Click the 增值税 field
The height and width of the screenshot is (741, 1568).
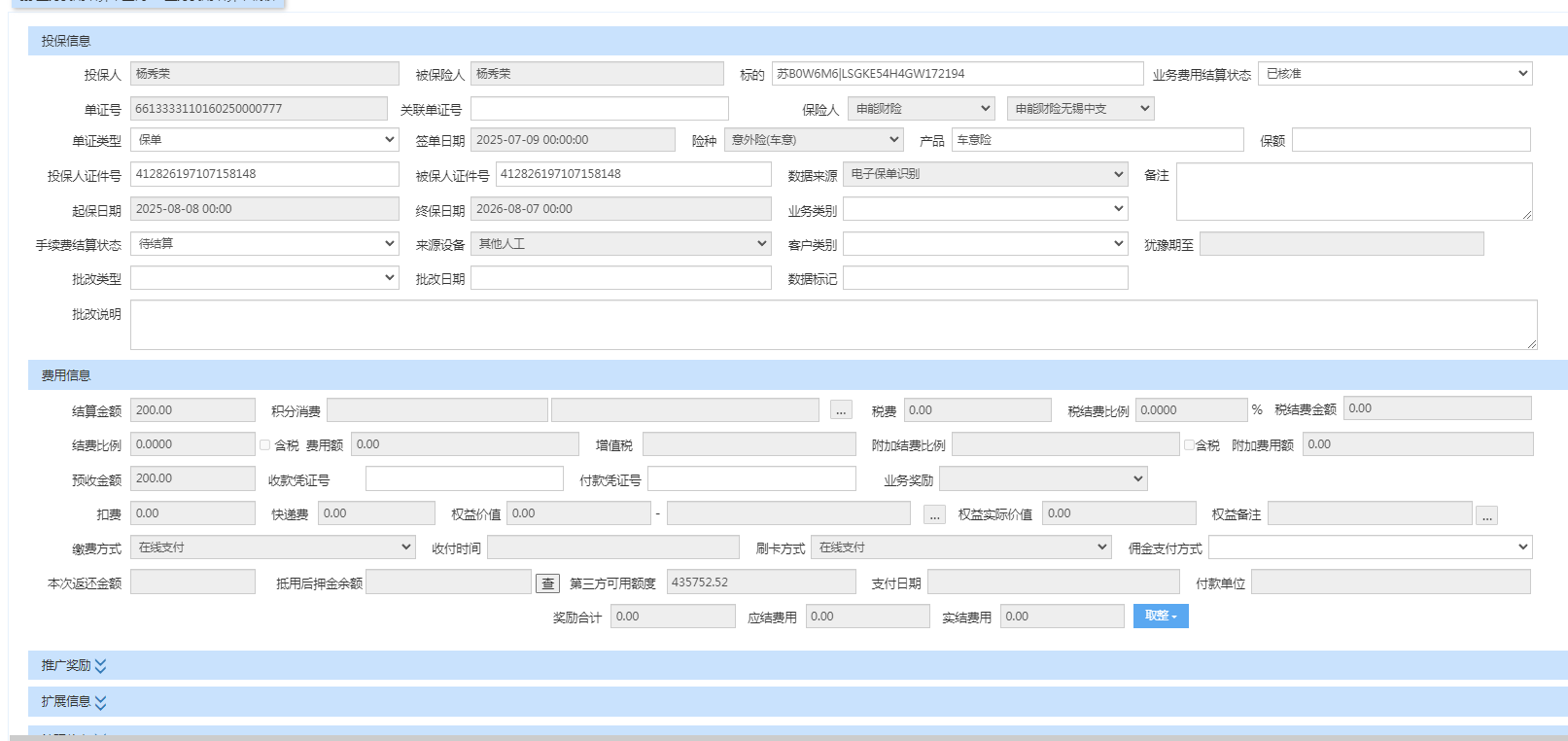coord(749,444)
